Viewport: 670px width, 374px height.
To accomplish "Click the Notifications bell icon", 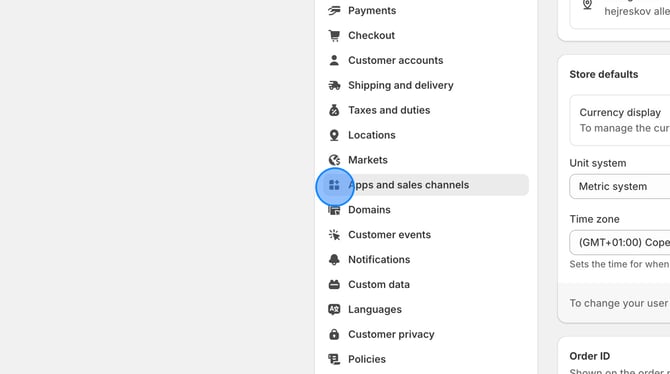I will click(334, 259).
